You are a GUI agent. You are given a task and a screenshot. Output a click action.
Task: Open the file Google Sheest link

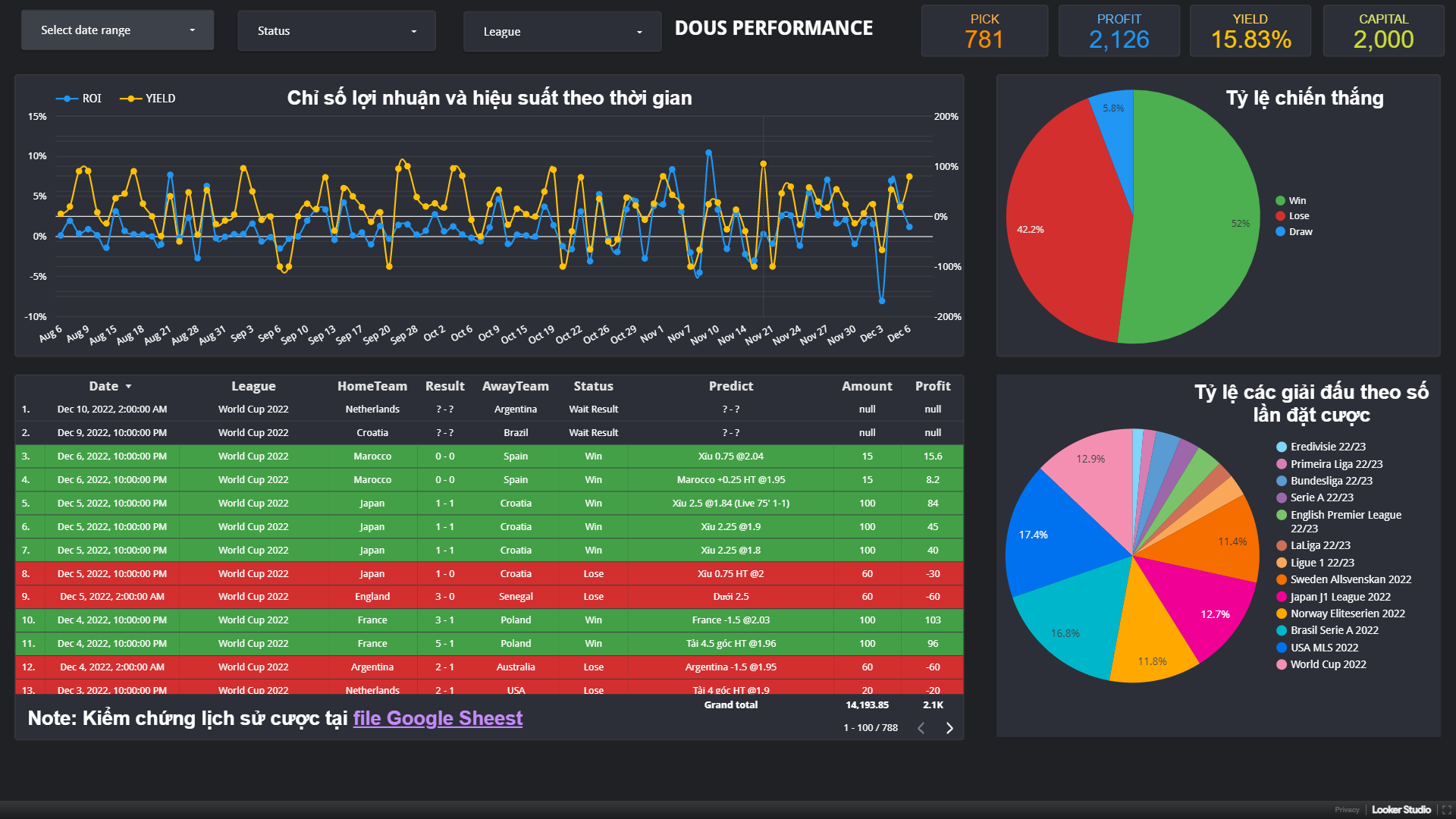(x=438, y=718)
